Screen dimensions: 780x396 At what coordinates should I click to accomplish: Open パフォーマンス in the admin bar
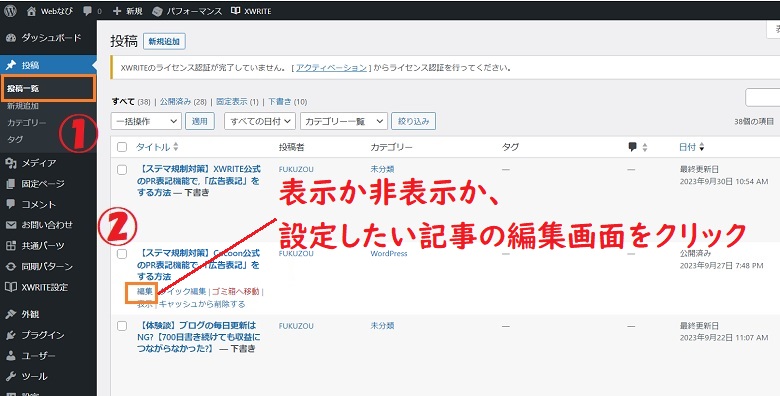pos(187,11)
